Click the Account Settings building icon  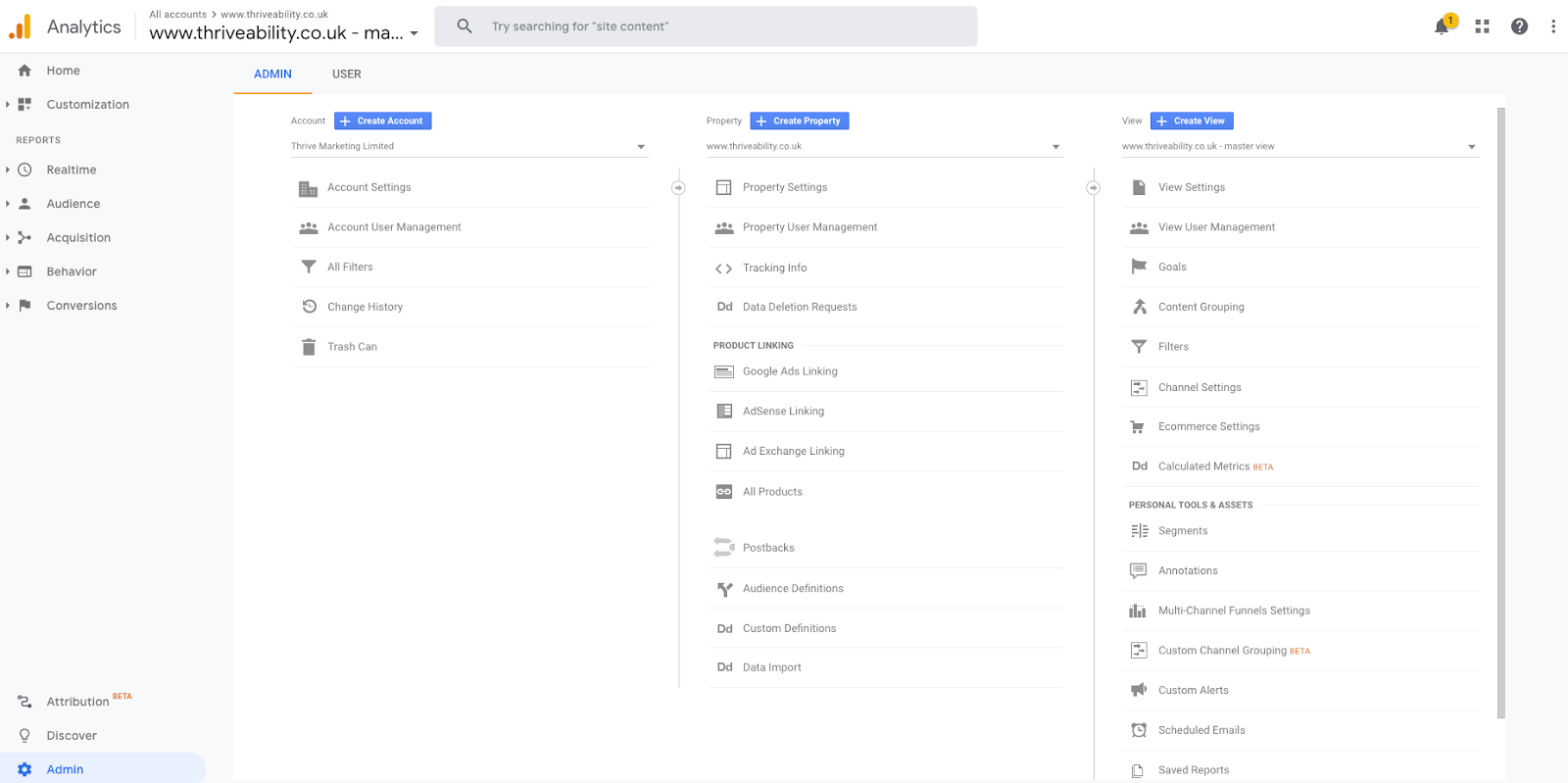(308, 188)
